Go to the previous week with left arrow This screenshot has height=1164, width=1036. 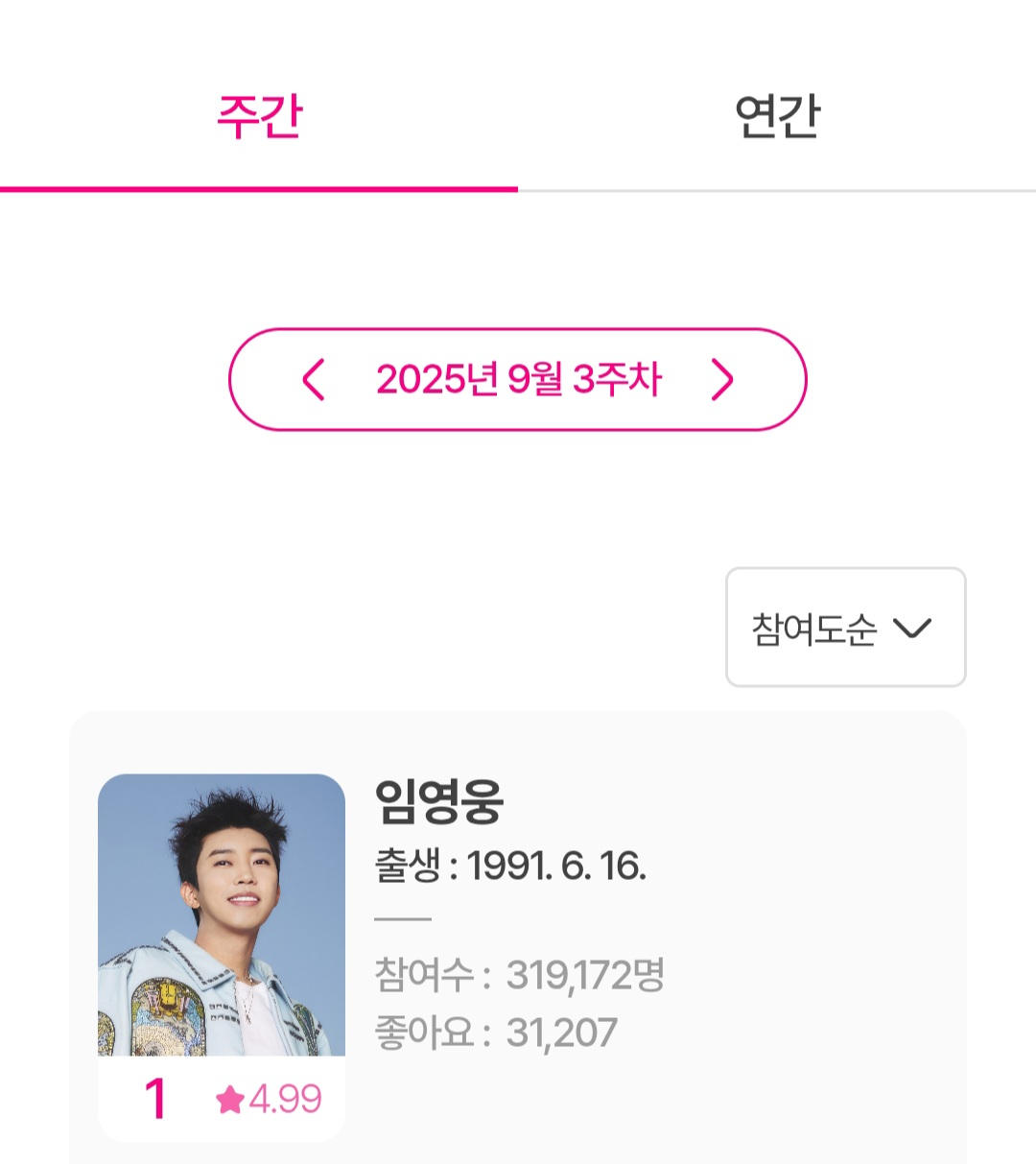(314, 380)
